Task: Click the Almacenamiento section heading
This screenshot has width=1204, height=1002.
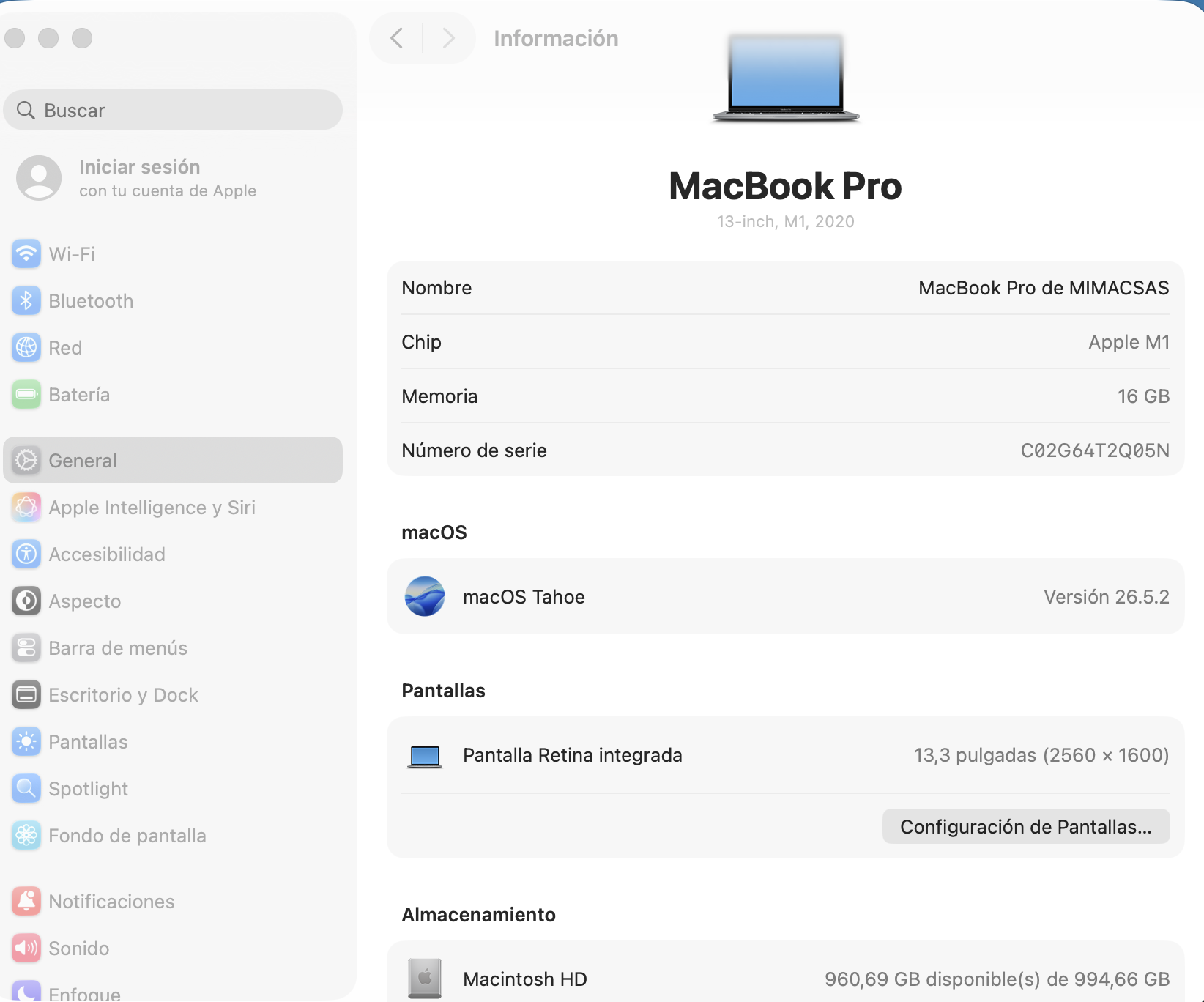Action: pos(478,915)
